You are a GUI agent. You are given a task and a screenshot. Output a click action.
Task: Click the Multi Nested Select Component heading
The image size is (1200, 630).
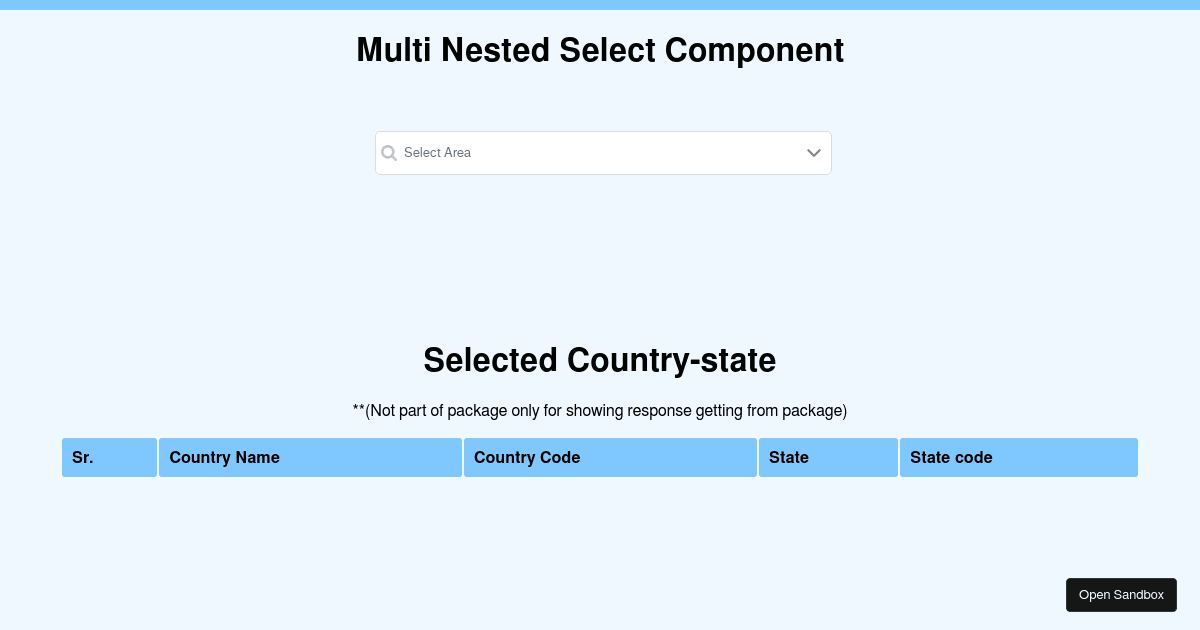pyautogui.click(x=600, y=50)
